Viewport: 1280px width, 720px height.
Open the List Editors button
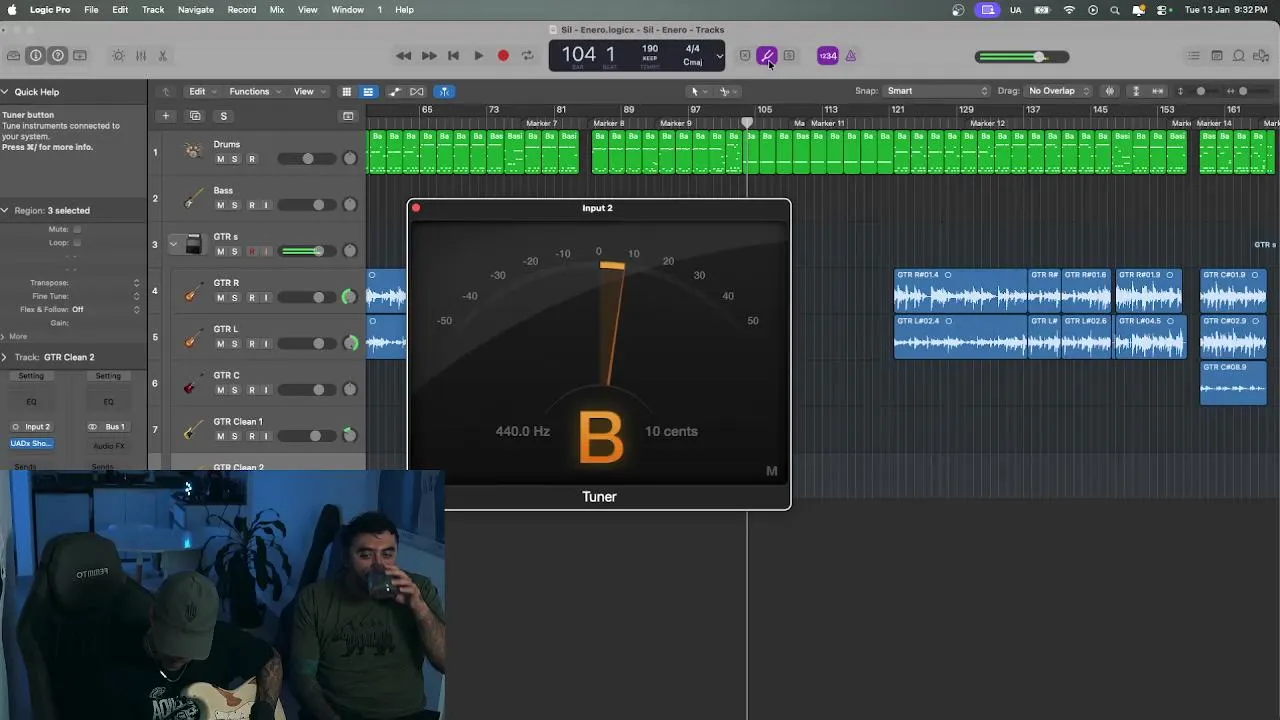[x=1194, y=56]
